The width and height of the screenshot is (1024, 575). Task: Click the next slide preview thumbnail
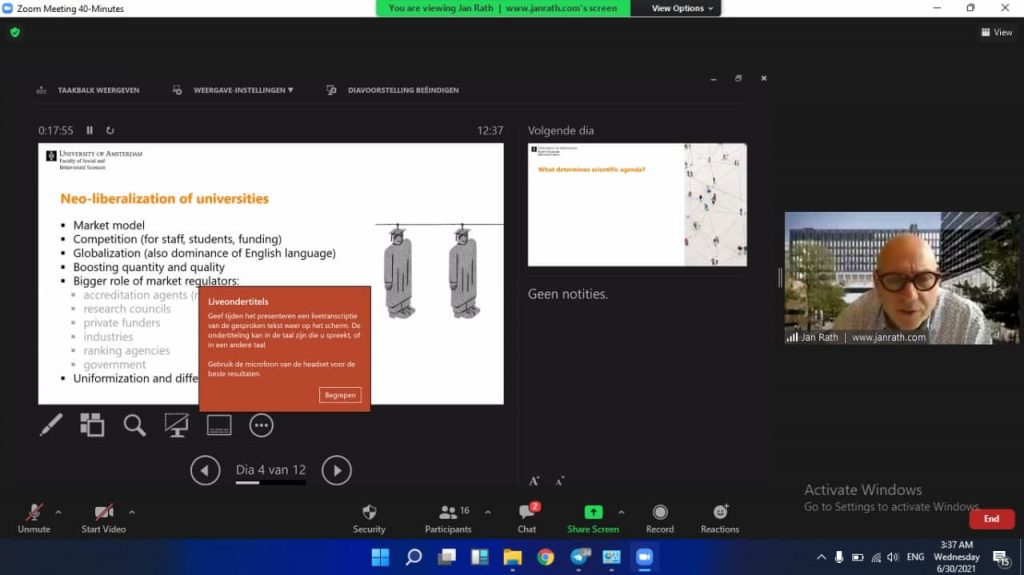(x=637, y=205)
